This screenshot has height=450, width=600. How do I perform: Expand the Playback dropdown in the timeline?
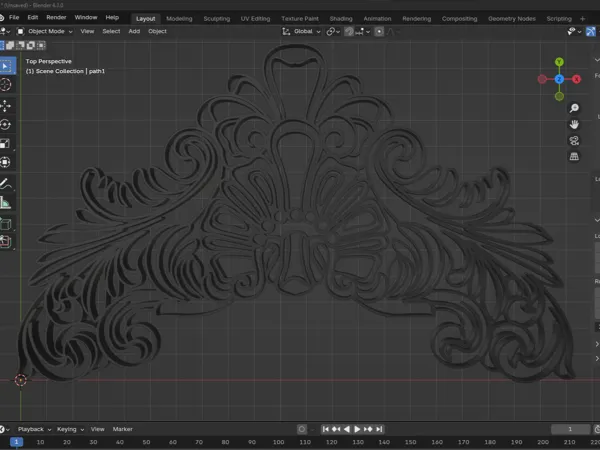coord(34,429)
